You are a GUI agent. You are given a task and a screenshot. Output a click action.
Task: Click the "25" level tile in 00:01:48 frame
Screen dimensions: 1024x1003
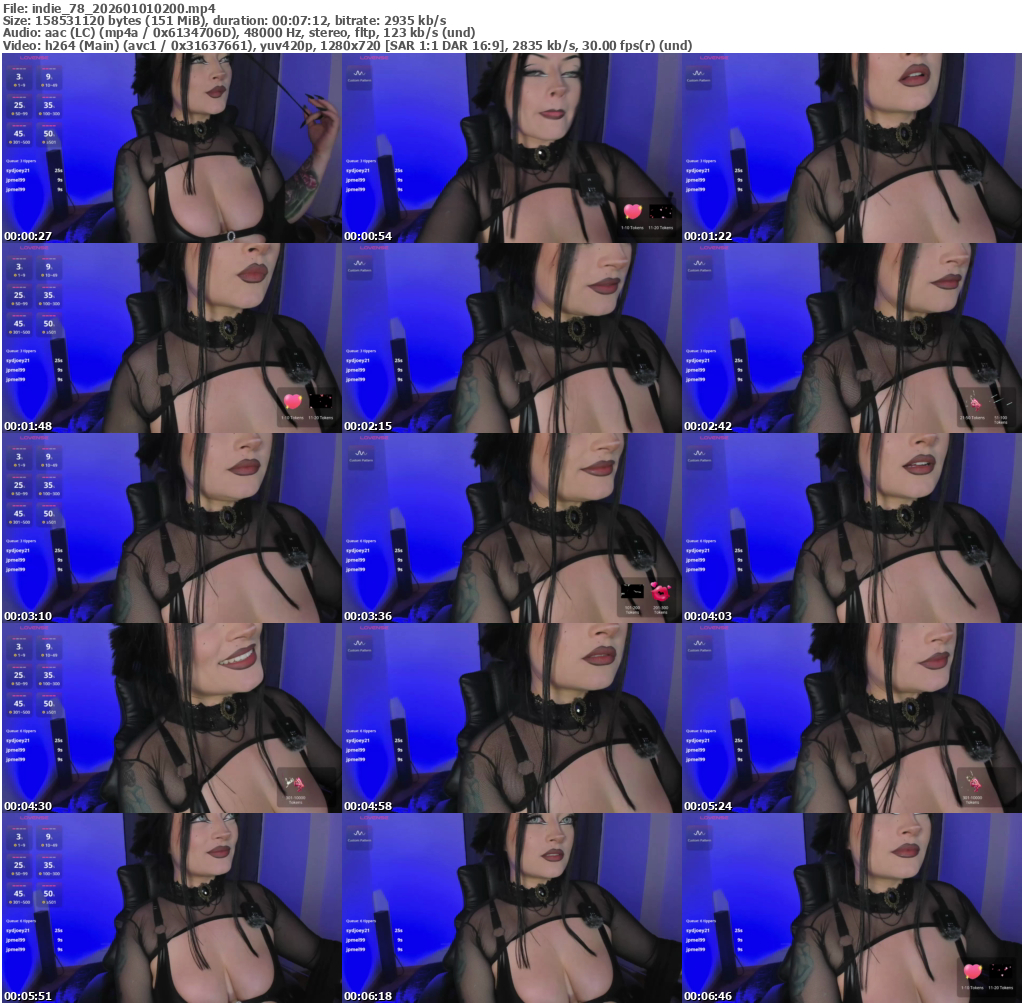point(20,296)
